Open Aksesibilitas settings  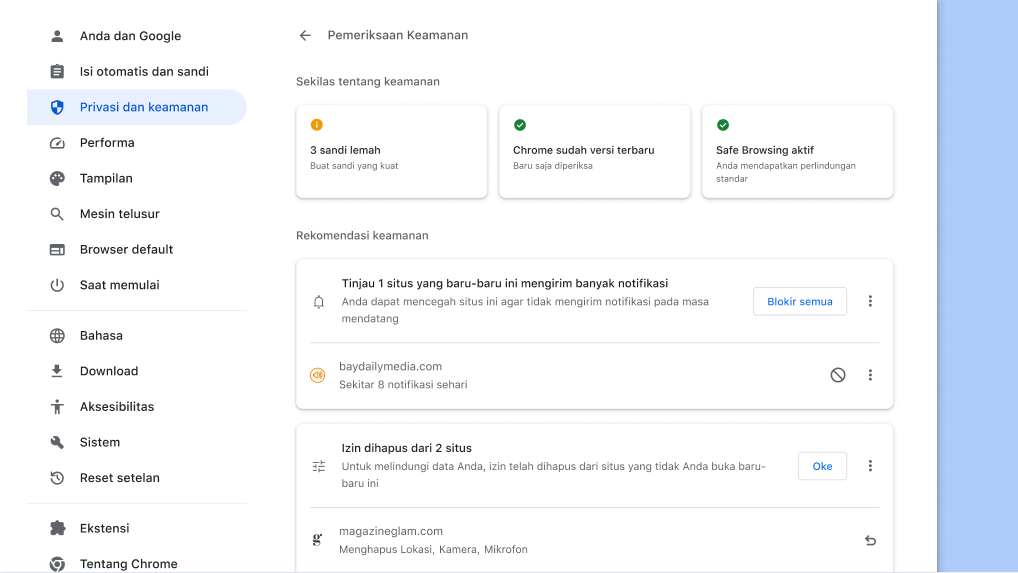pyautogui.click(x=137, y=407)
